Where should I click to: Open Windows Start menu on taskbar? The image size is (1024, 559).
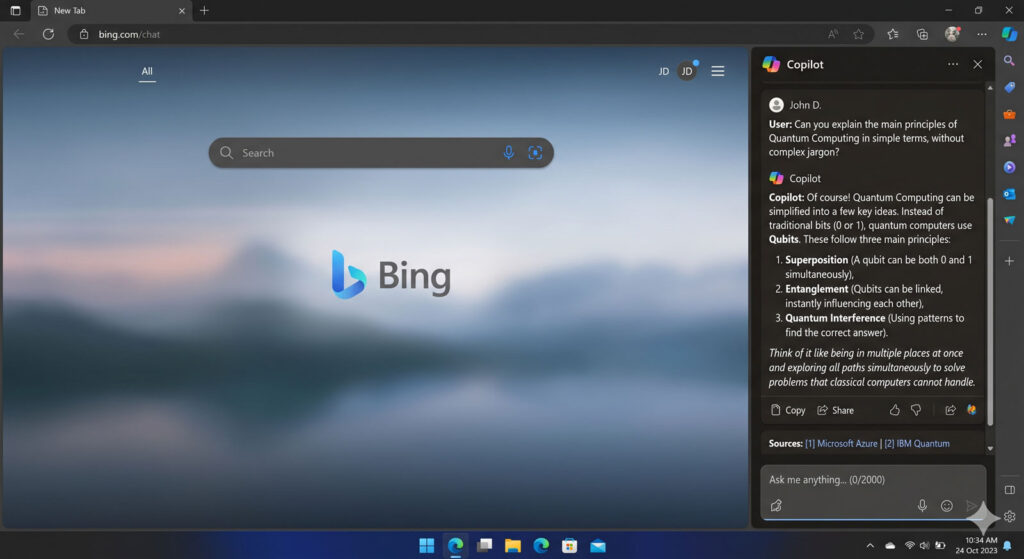[x=426, y=545]
